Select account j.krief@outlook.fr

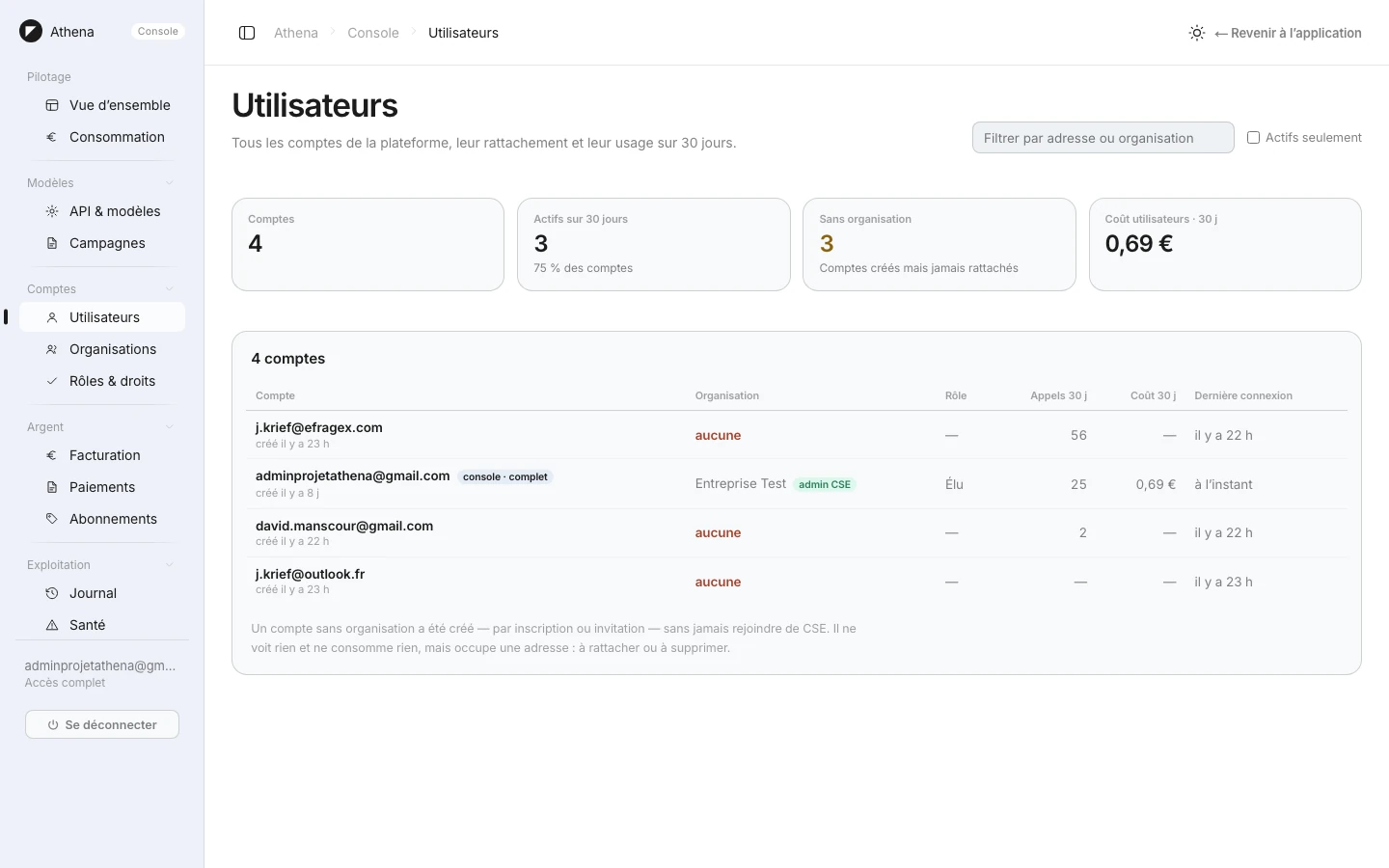[311, 574]
